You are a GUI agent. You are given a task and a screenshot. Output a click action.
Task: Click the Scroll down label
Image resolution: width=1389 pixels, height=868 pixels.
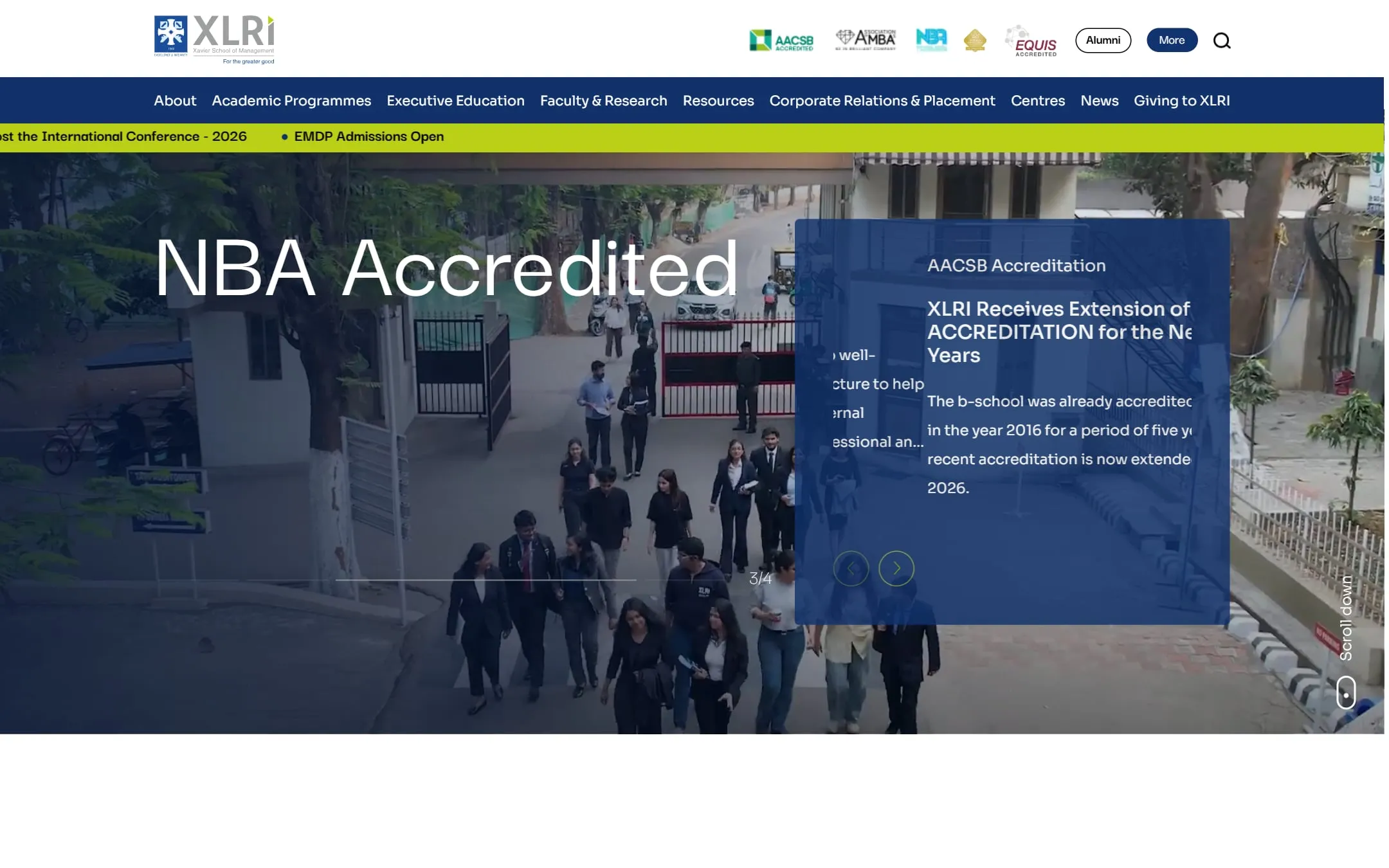tap(1346, 618)
